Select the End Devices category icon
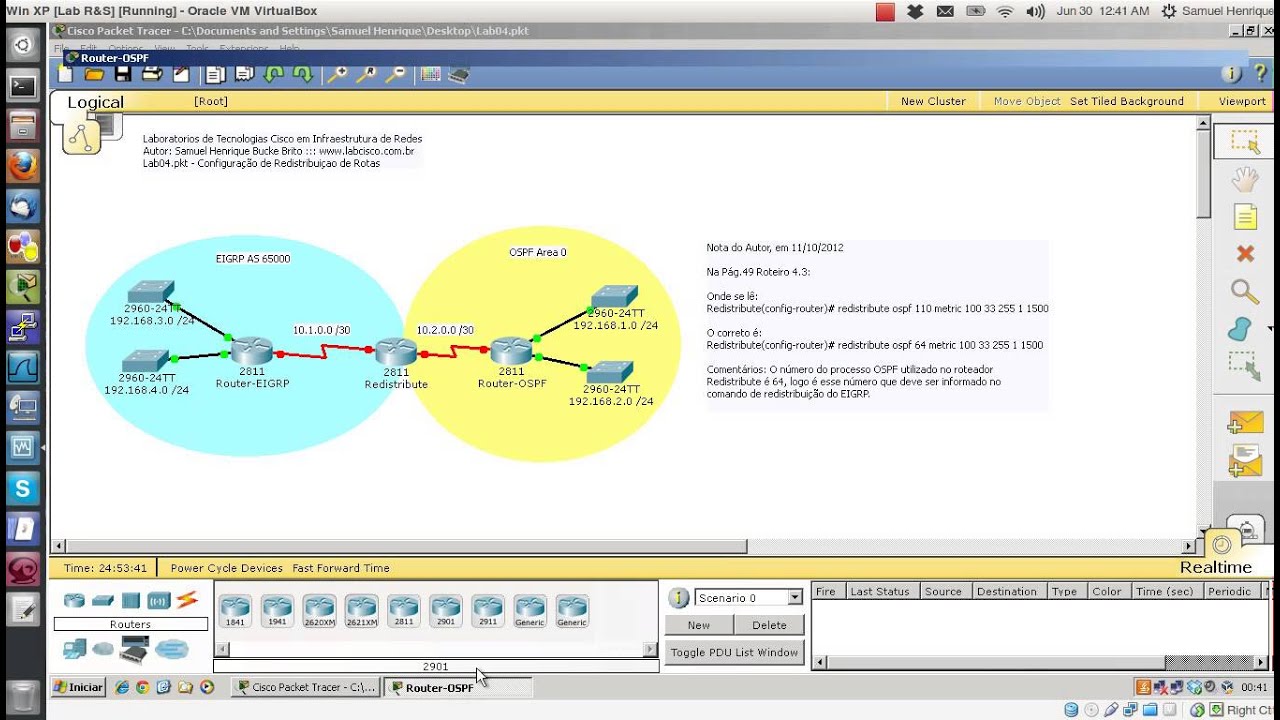 (74, 649)
